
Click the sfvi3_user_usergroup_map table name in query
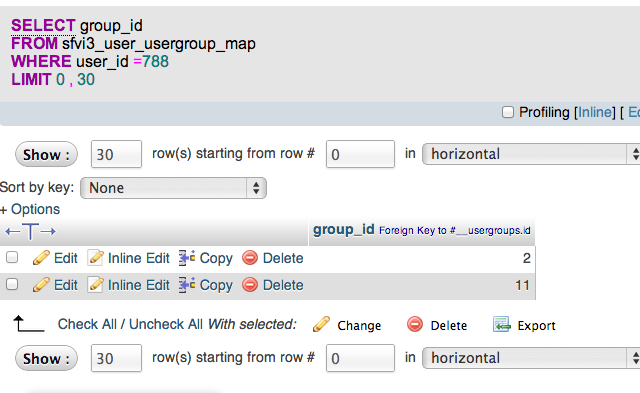pos(159,44)
